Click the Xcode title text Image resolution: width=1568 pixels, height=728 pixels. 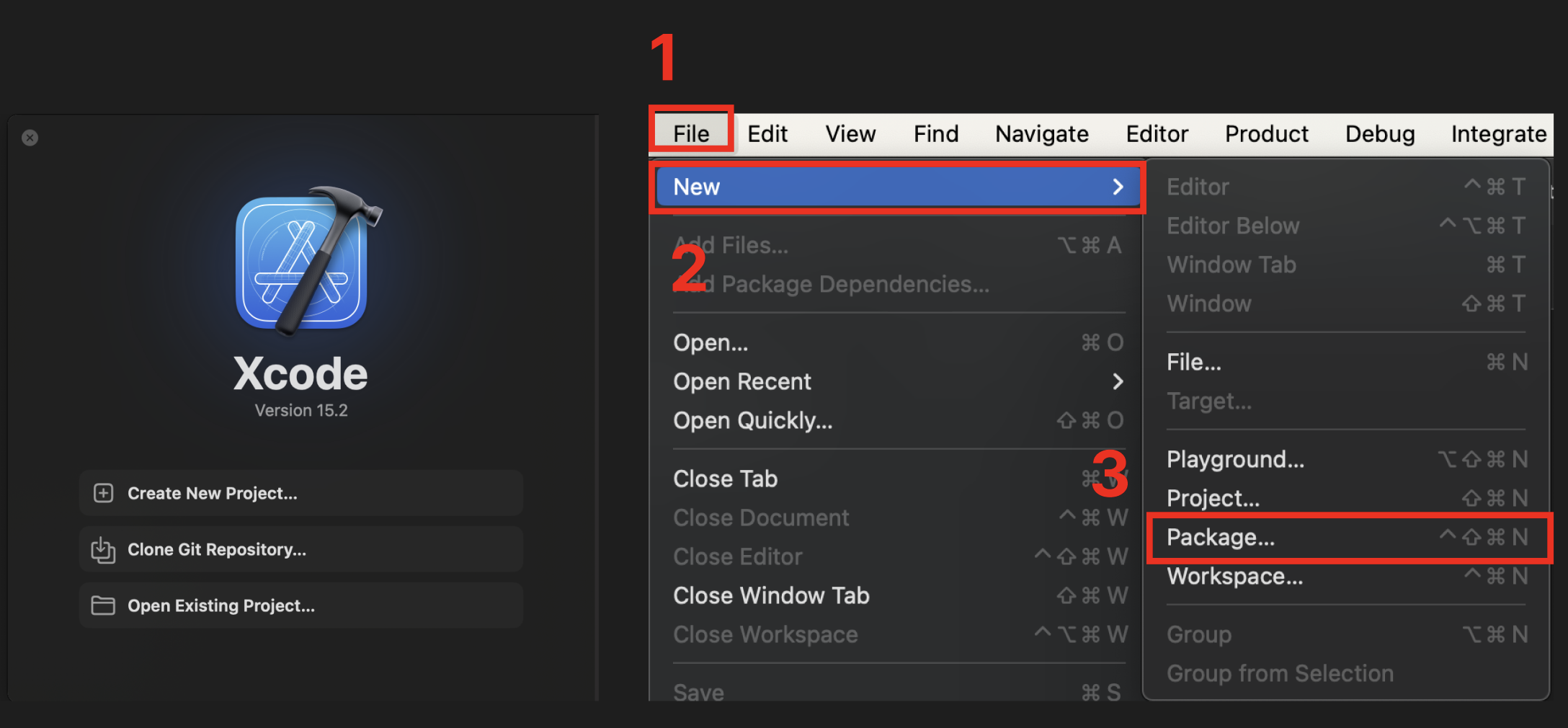pyautogui.click(x=300, y=373)
